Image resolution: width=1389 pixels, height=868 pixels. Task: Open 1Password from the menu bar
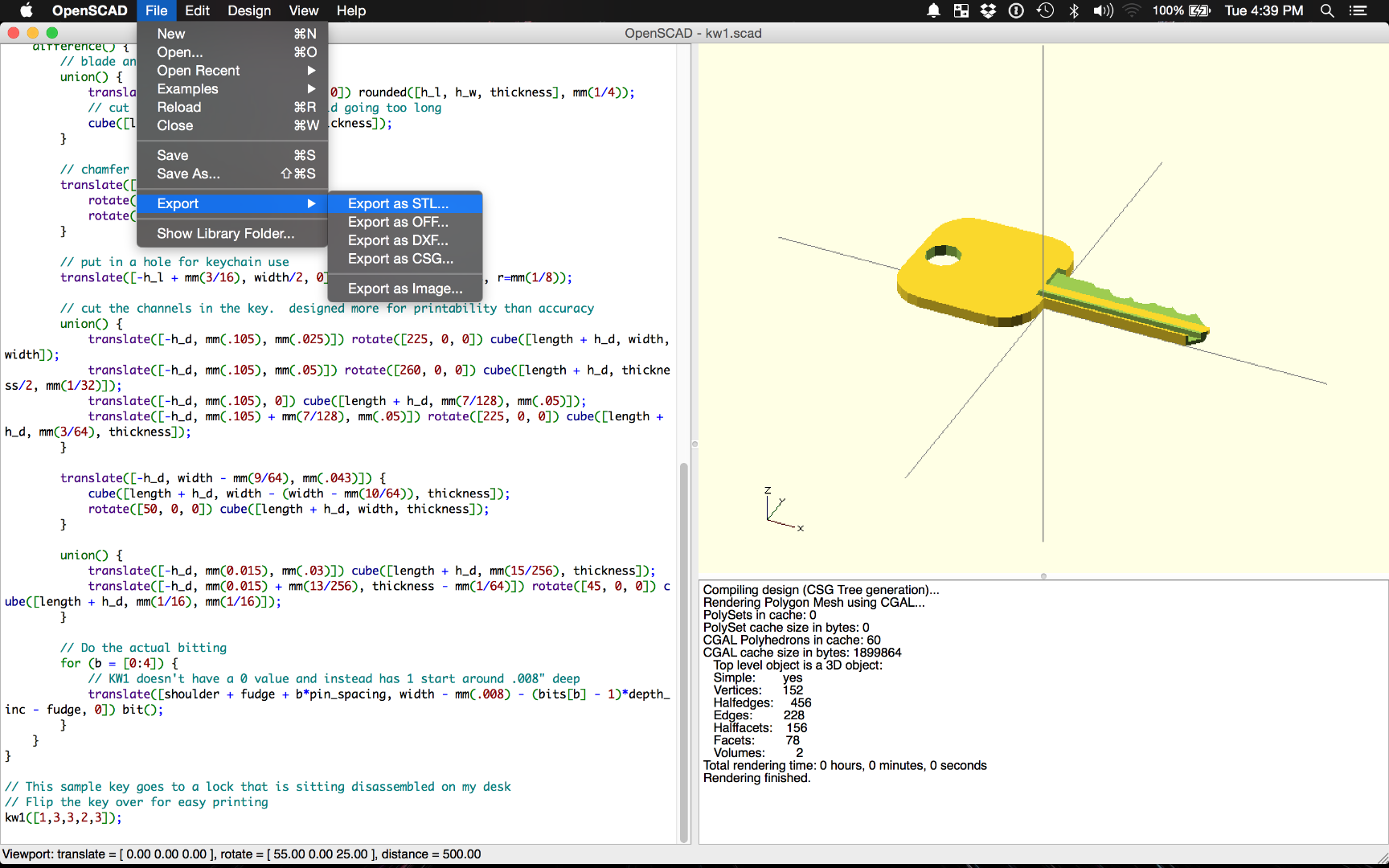(x=1016, y=10)
